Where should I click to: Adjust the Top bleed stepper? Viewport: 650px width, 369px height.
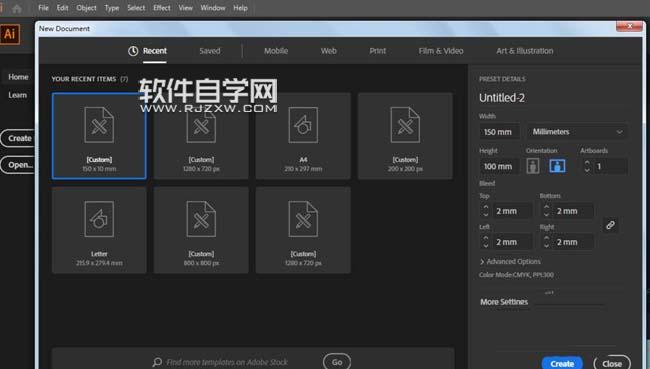click(x=486, y=211)
